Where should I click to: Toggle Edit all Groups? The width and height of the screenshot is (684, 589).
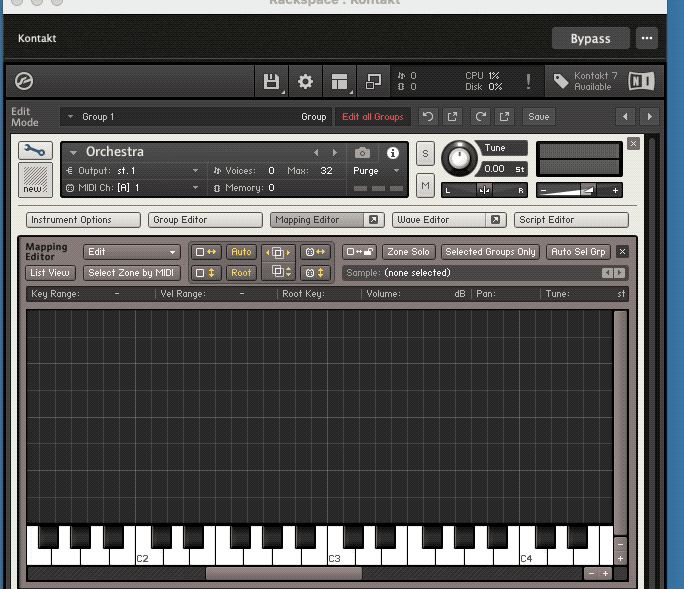[373, 117]
